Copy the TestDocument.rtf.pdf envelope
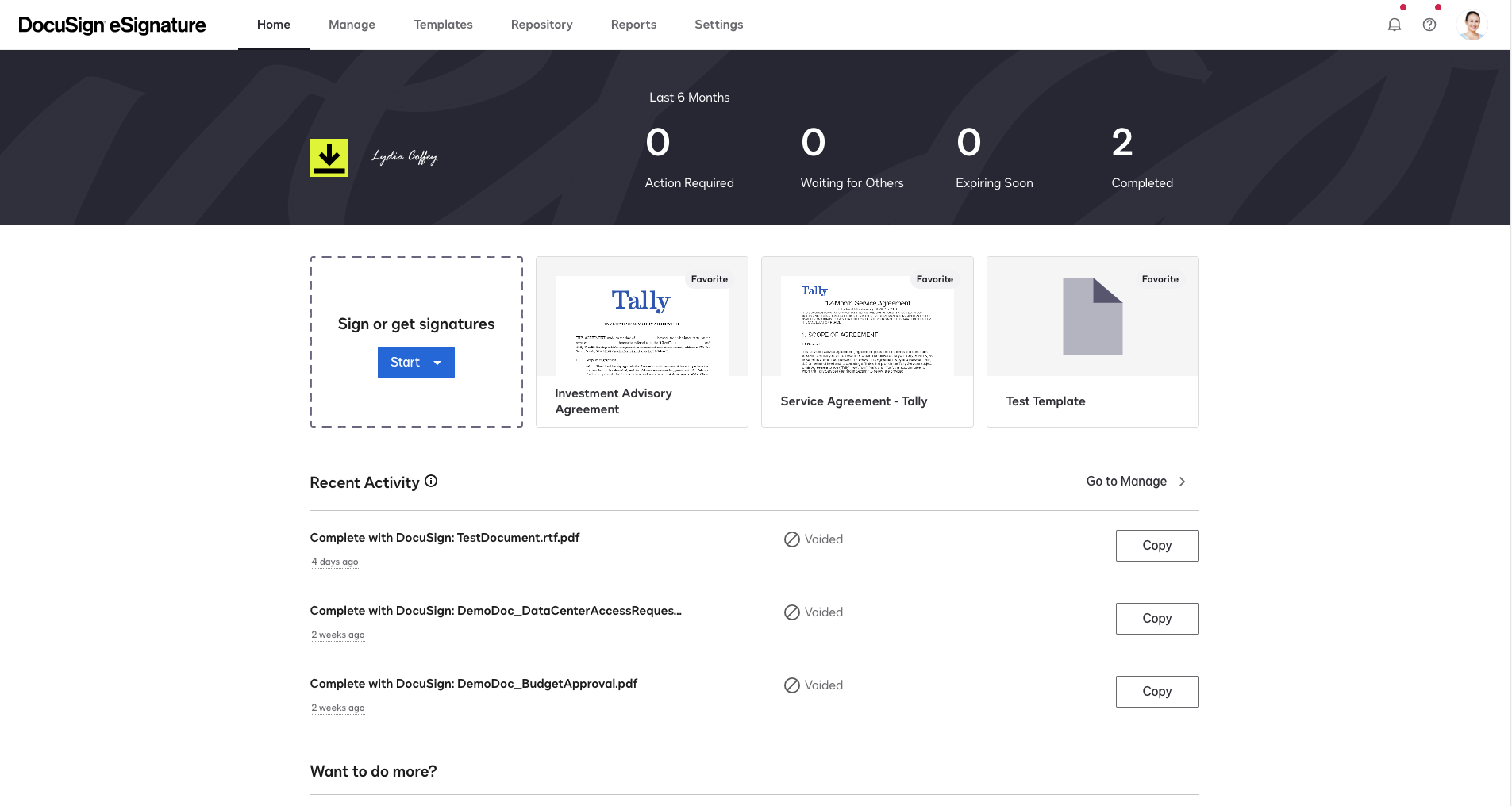This screenshot has width=1512, height=806. coord(1156,546)
